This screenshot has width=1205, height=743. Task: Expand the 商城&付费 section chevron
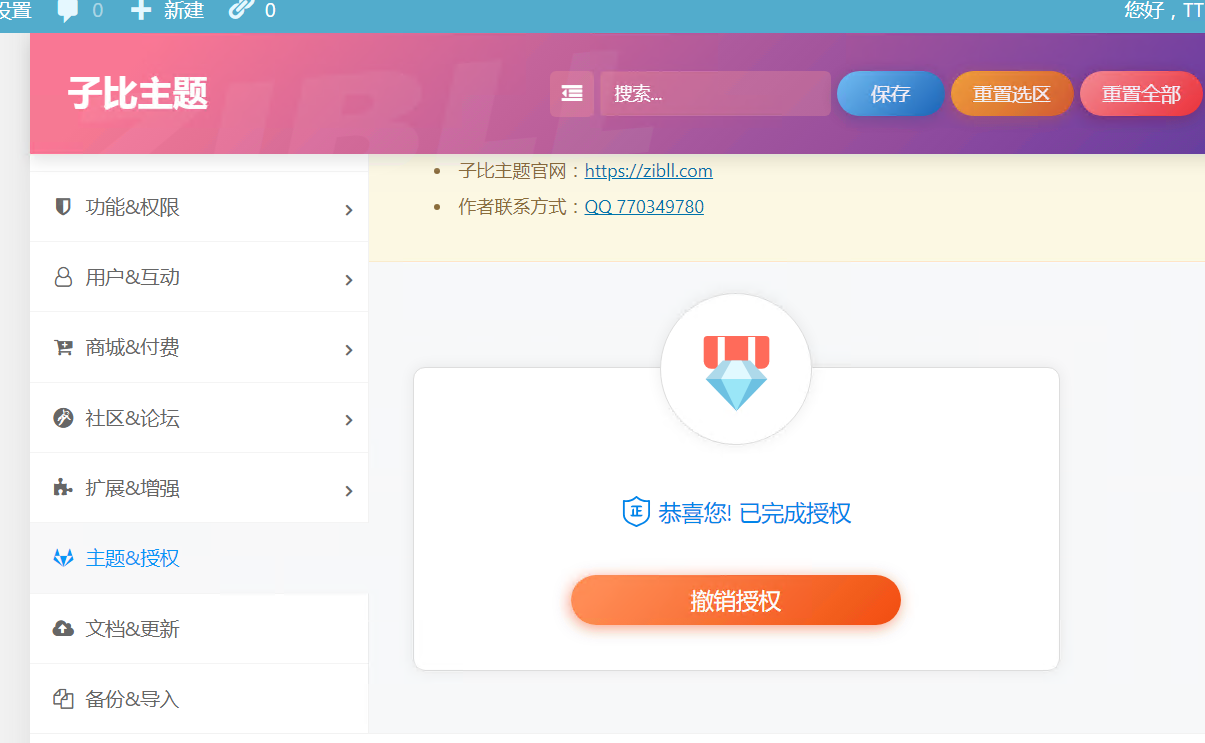click(349, 350)
